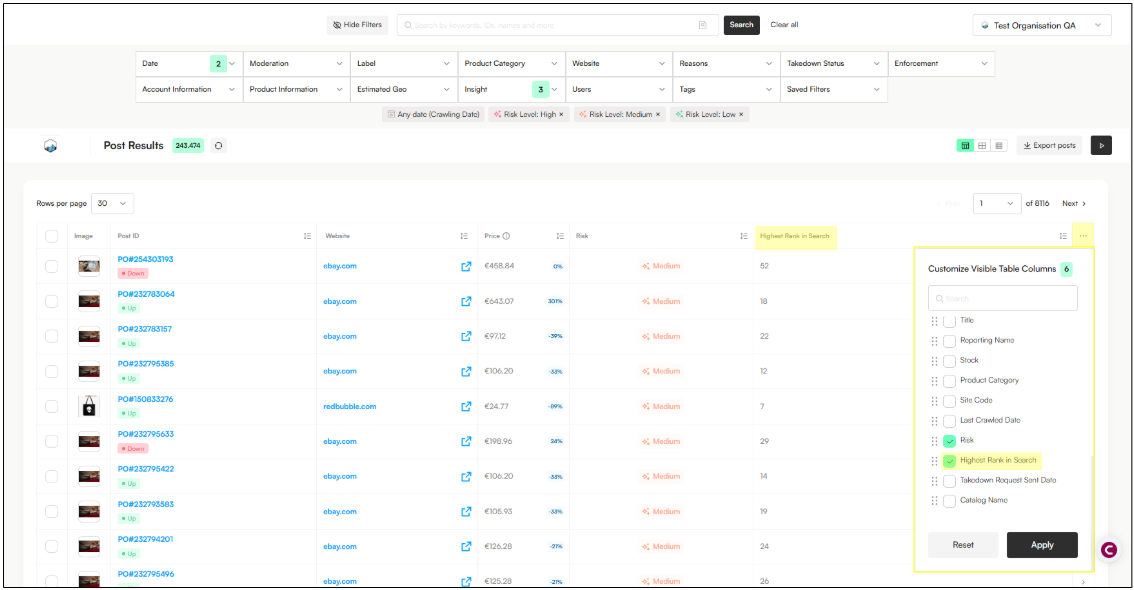The width and height of the screenshot is (1134, 590).
Task: Open the Account Information filter
Action: coord(189,90)
